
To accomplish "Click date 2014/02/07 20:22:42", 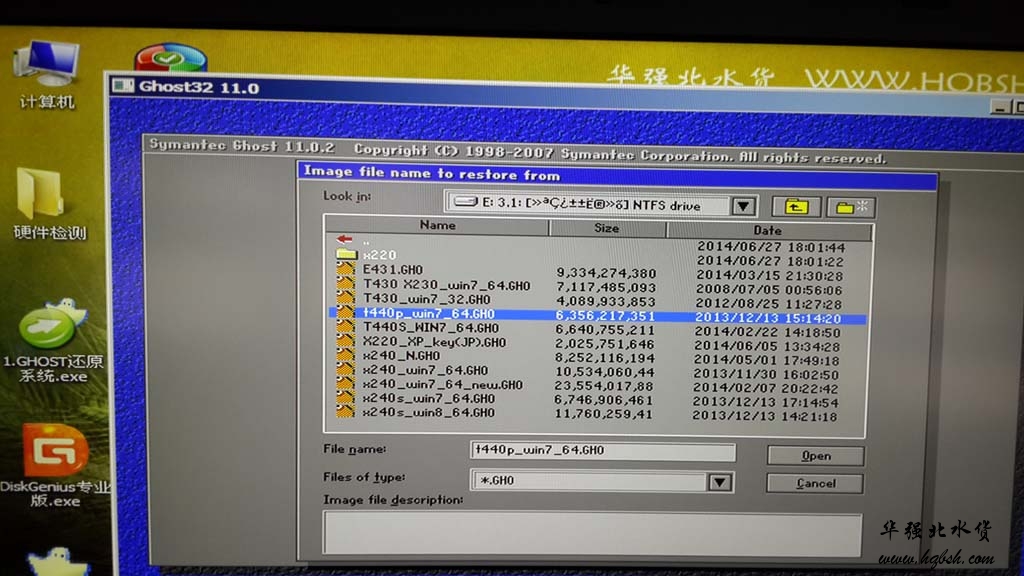I will pos(765,389).
